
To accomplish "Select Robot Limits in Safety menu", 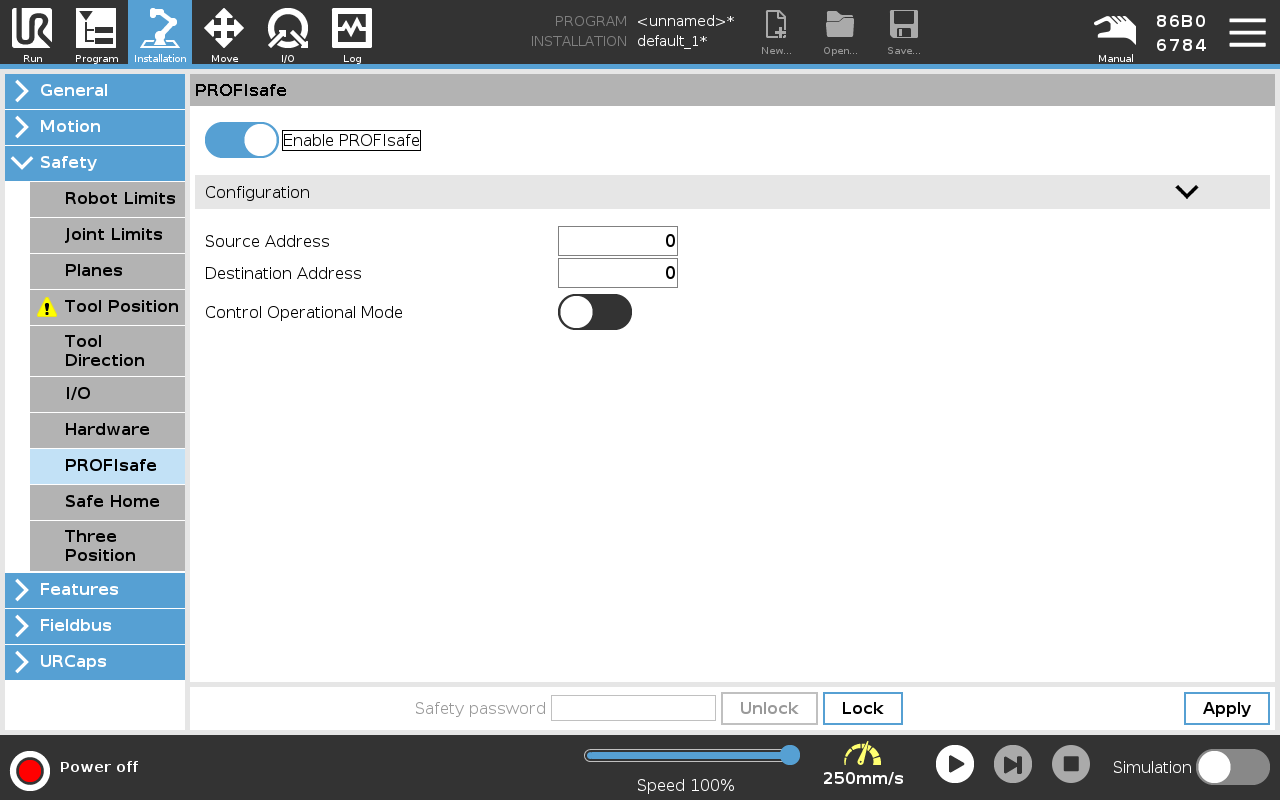I will coord(107,199).
